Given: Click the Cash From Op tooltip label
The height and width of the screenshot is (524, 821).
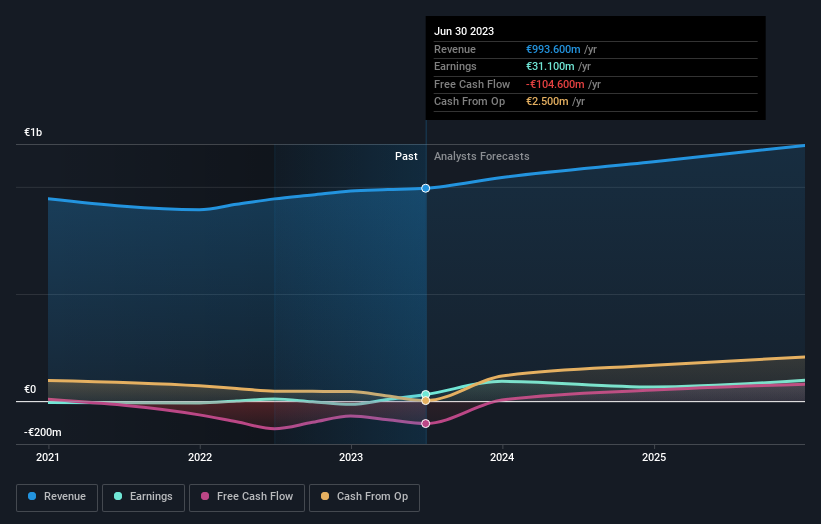Looking at the screenshot, I should coord(469,102).
